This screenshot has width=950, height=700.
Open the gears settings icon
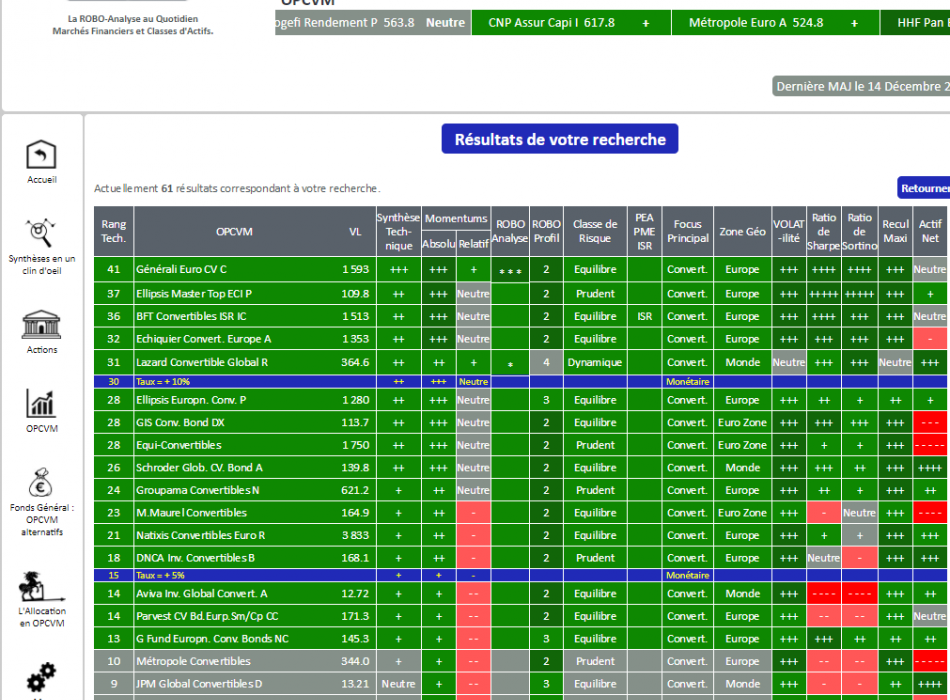point(41,677)
